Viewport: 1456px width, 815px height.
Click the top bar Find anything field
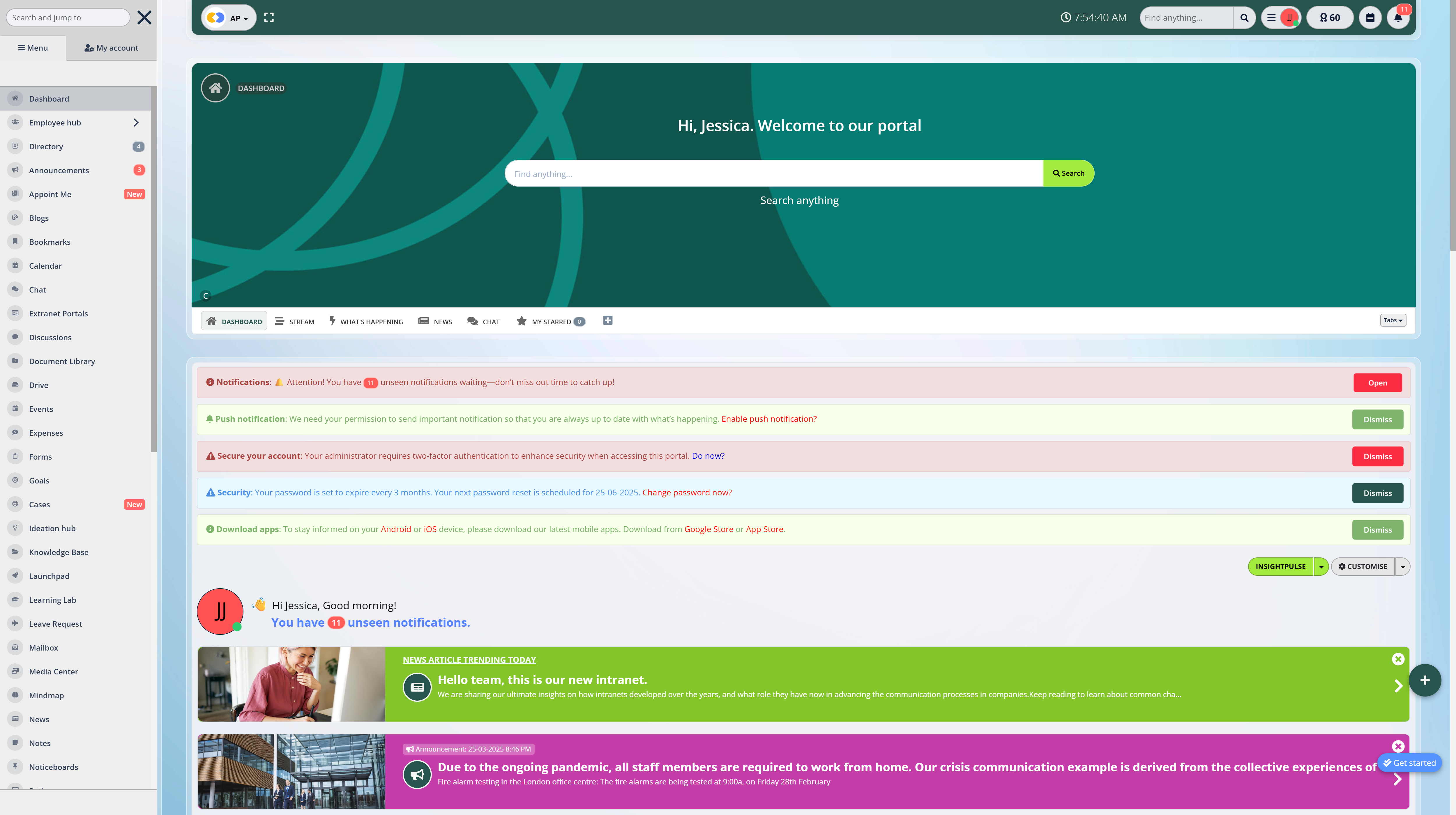coord(1186,17)
